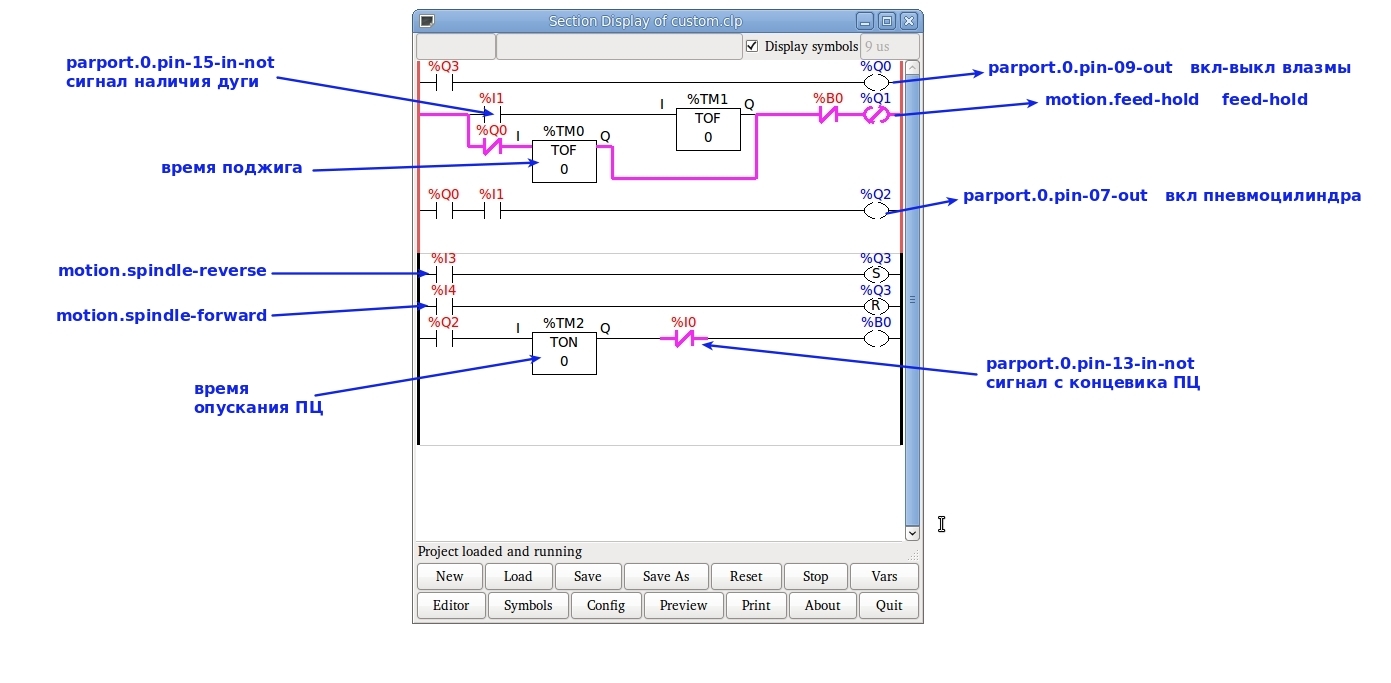
Task: Save the ladder project
Action: click(x=588, y=576)
